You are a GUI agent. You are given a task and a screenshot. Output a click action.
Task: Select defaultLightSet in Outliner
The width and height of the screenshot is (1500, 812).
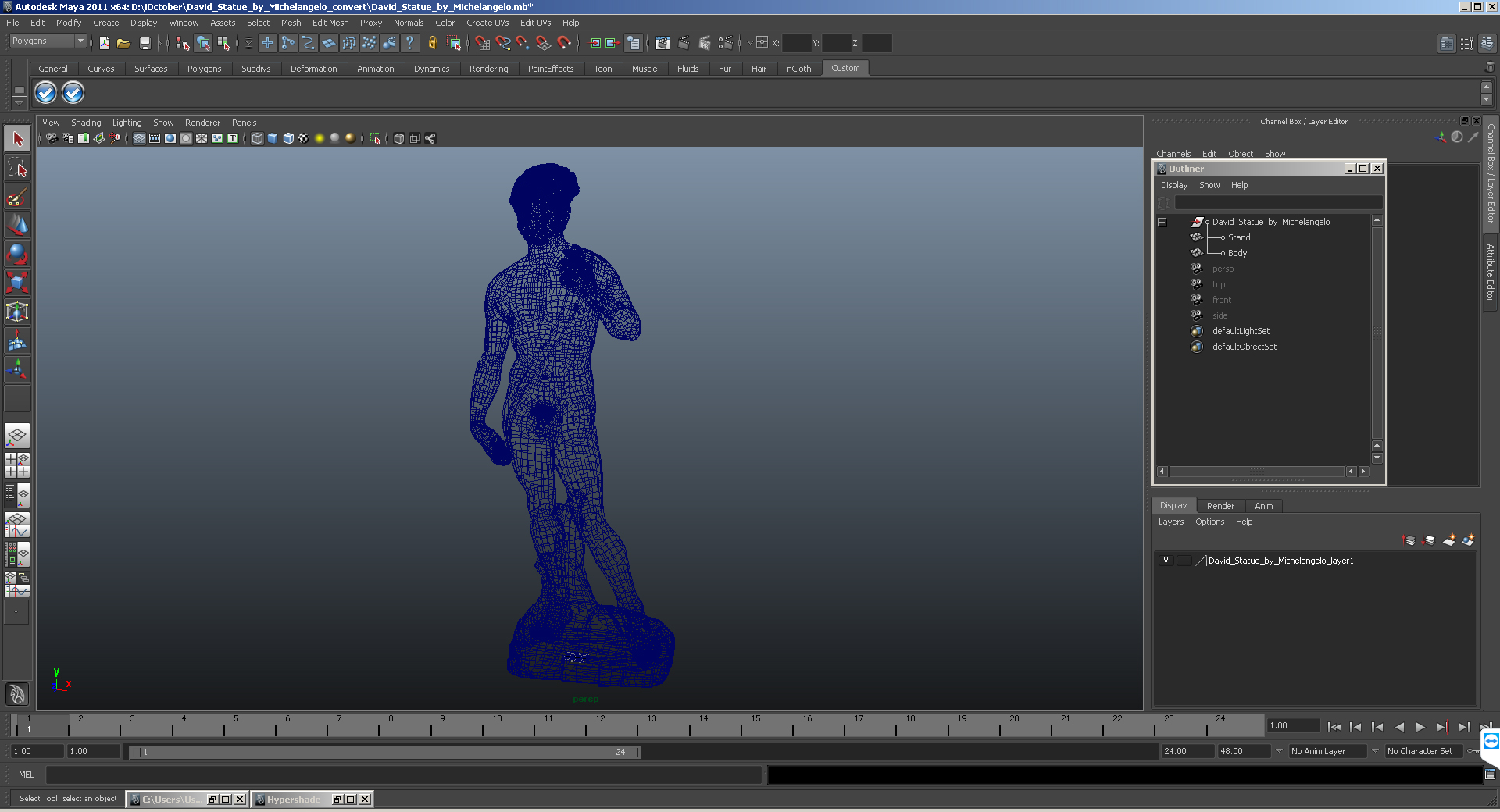point(1241,331)
